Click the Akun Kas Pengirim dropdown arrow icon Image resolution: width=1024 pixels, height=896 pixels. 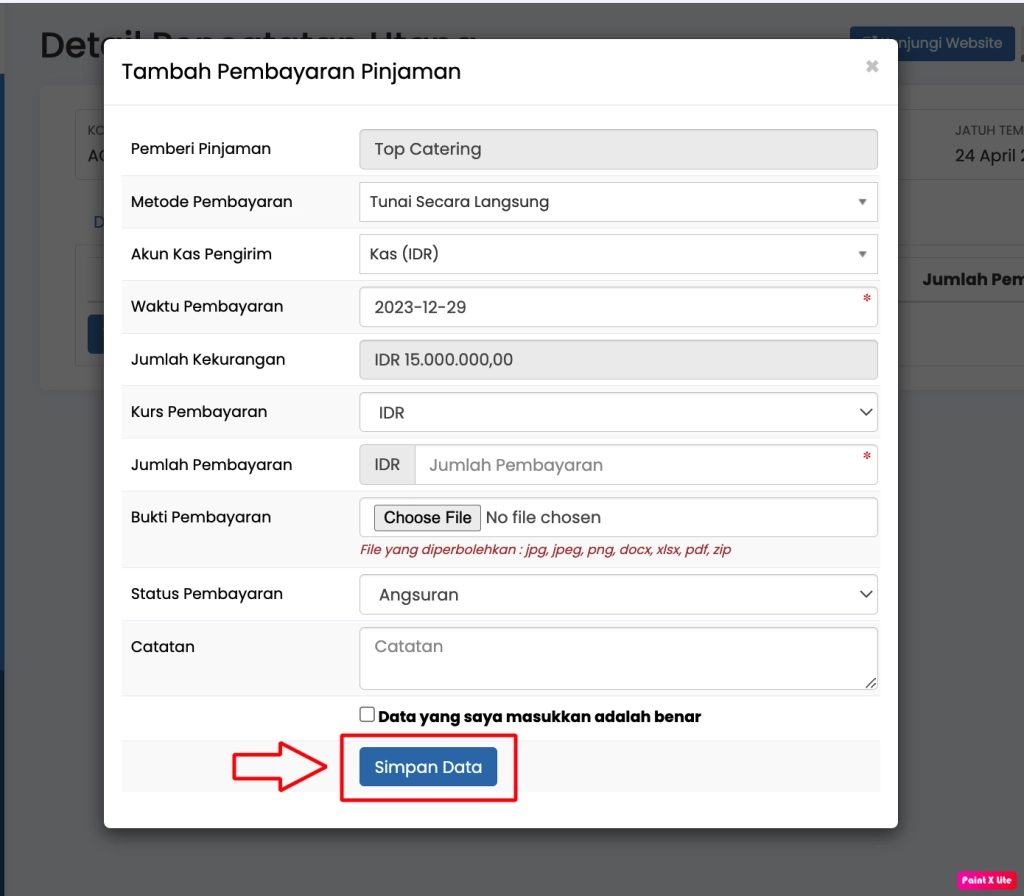coord(862,254)
